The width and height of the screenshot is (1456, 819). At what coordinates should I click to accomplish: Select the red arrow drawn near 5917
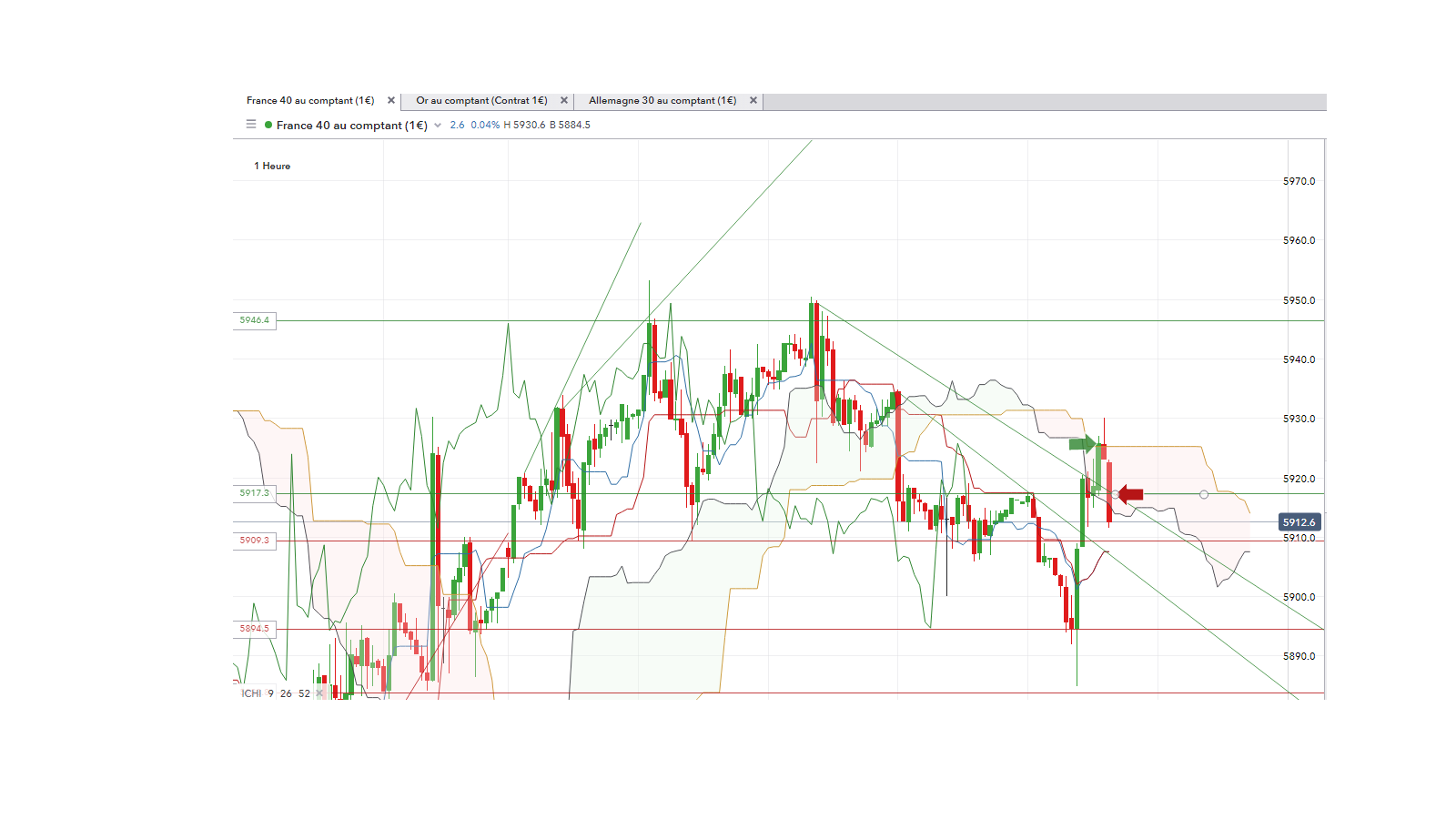1129,494
